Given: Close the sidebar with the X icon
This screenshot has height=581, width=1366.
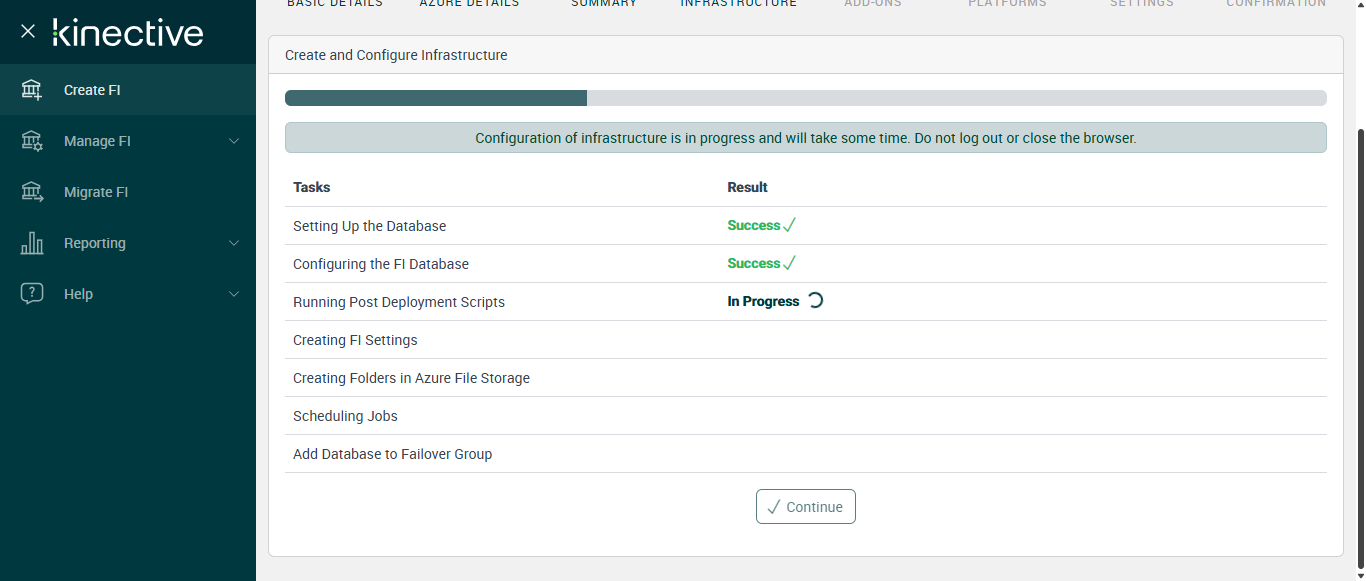Looking at the screenshot, I should pyautogui.click(x=28, y=32).
